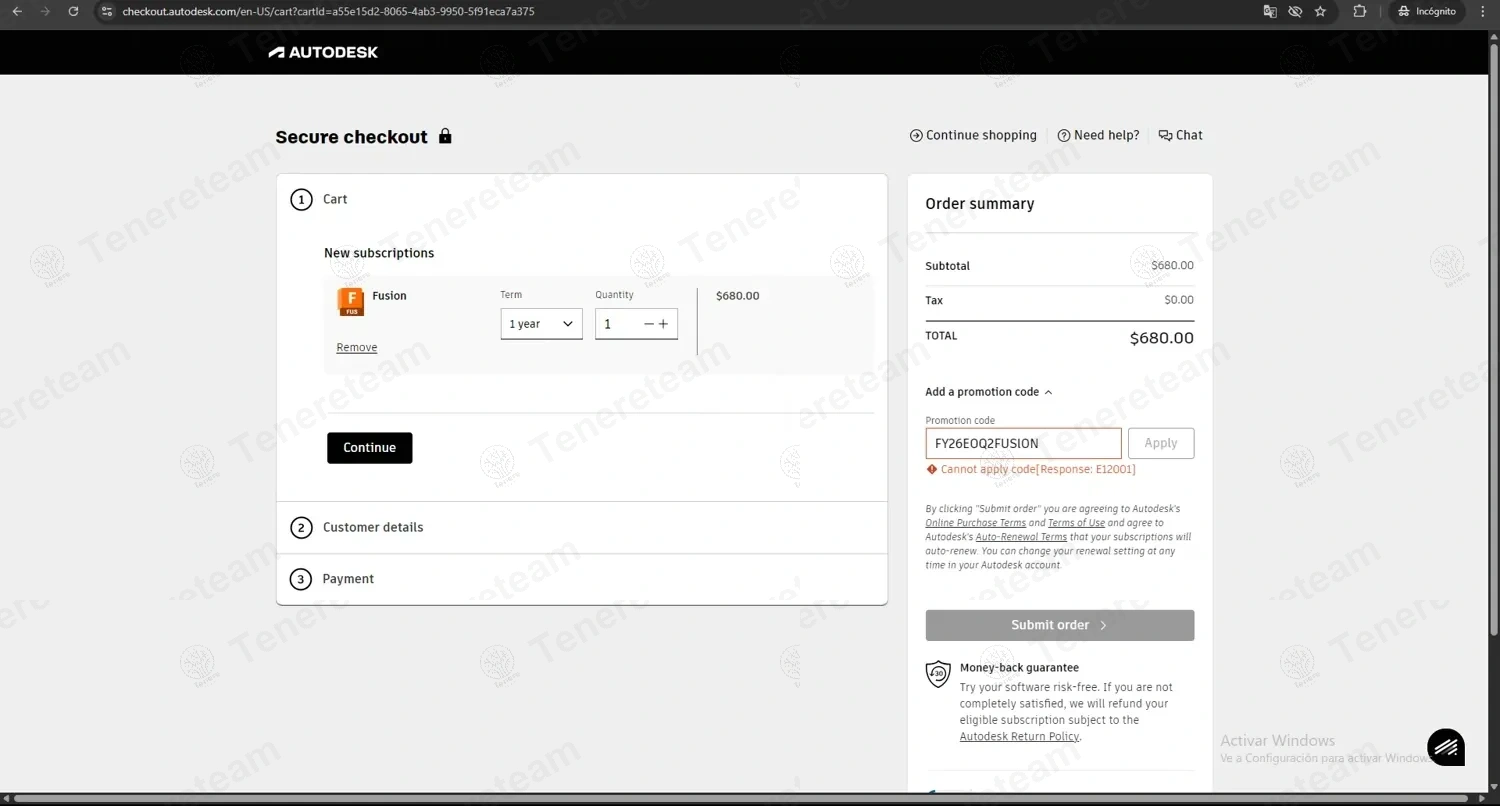Open the Autodesk Return Policy link
This screenshot has height=806, width=1500.
point(1019,737)
